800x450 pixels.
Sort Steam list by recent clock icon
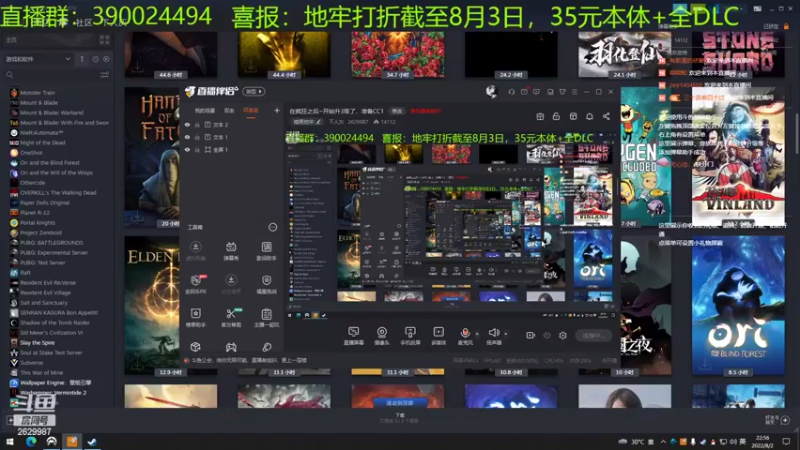click(95, 59)
